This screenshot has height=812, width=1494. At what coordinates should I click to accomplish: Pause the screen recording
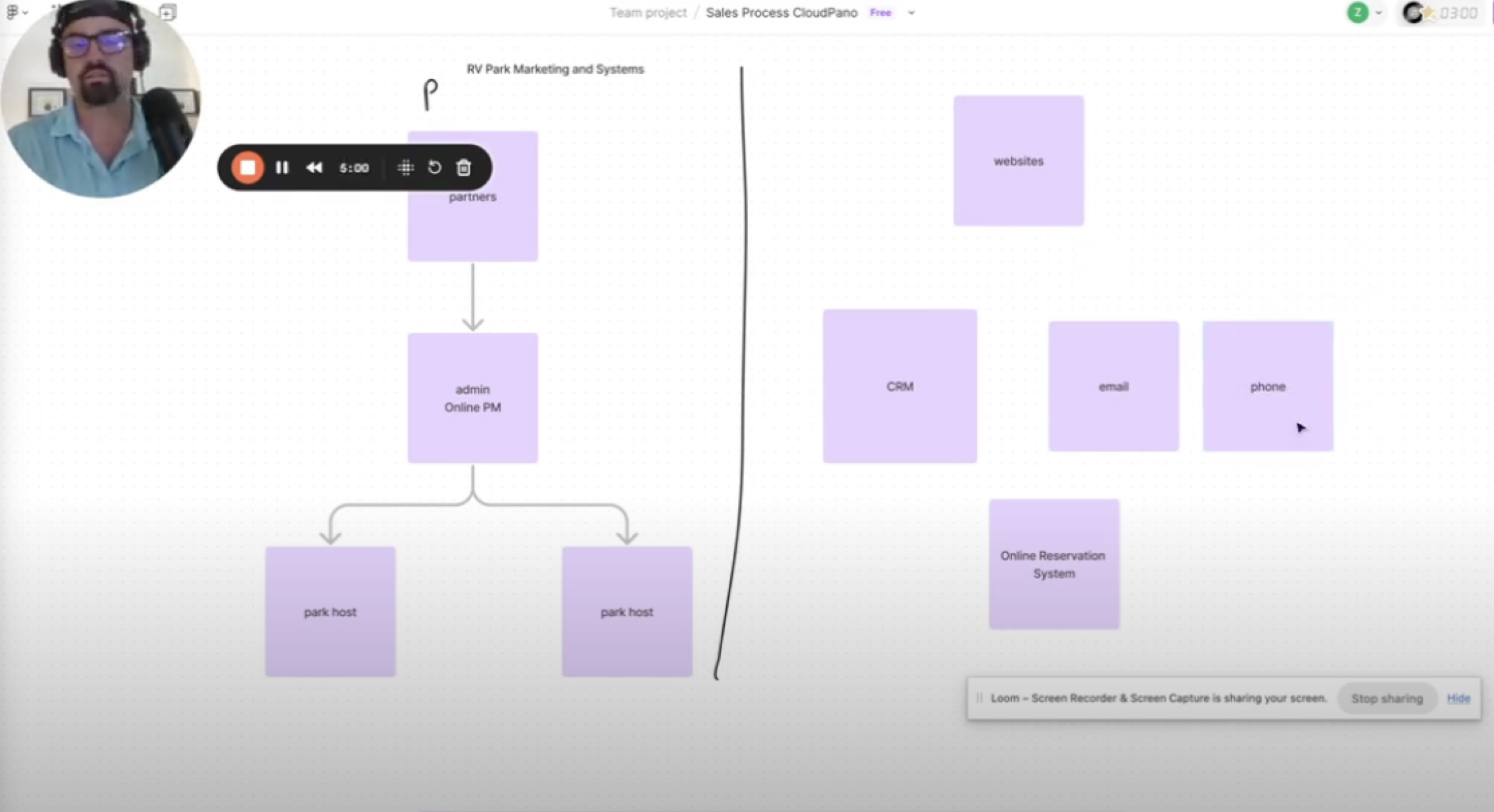tap(282, 168)
